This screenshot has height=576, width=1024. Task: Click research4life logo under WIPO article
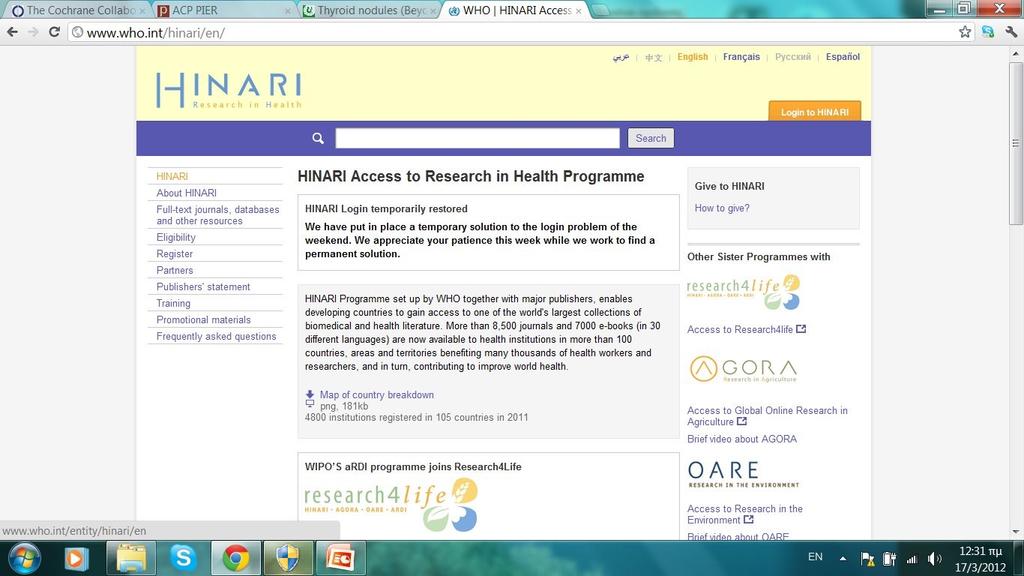[x=391, y=504]
